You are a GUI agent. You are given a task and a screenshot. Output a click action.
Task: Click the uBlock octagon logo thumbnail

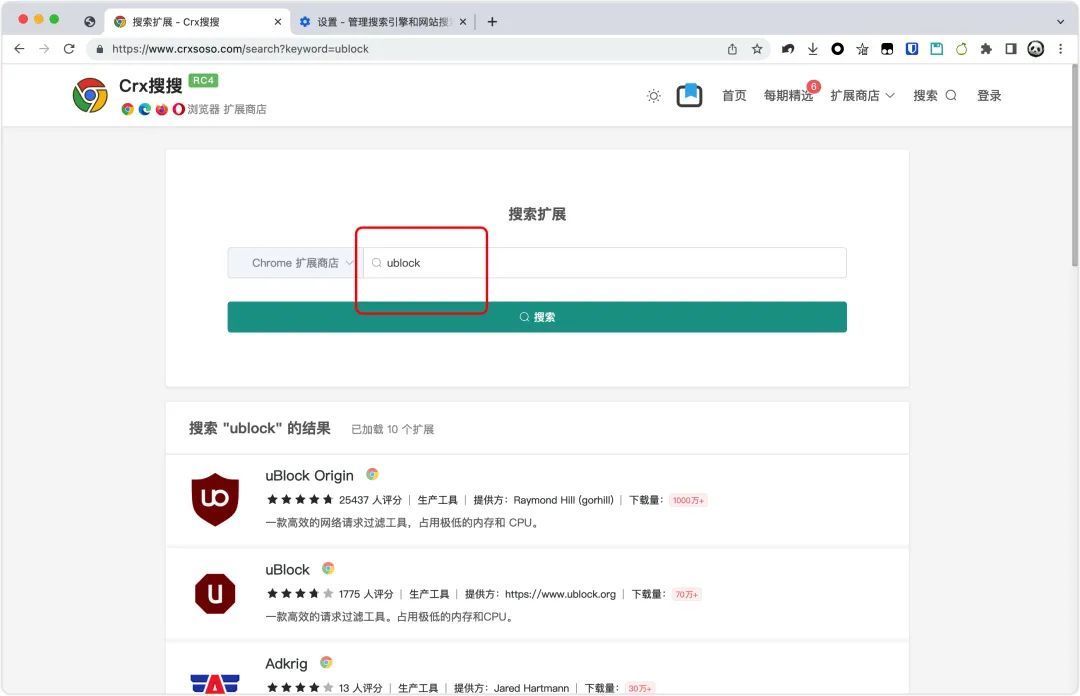point(215,593)
